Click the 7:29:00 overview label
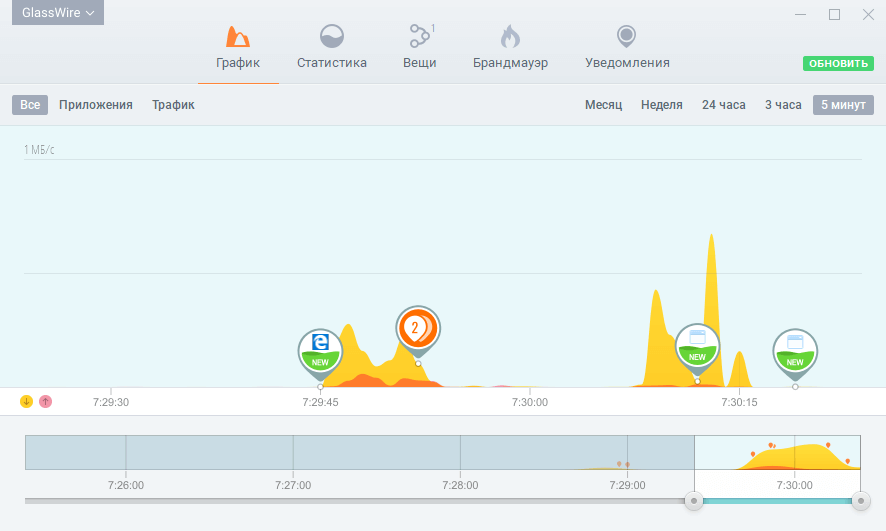Image resolution: width=886 pixels, height=531 pixels. point(627,485)
